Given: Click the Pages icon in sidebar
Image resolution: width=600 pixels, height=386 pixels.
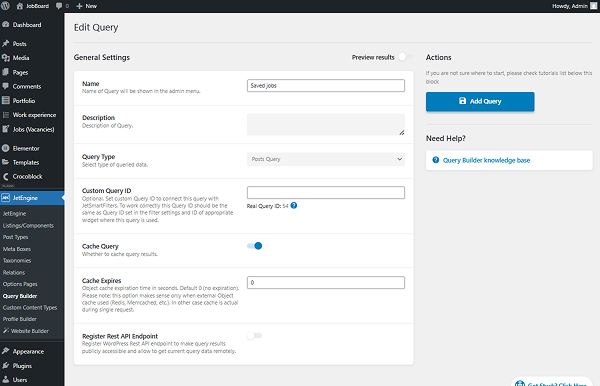Looking at the screenshot, I should (6, 72).
